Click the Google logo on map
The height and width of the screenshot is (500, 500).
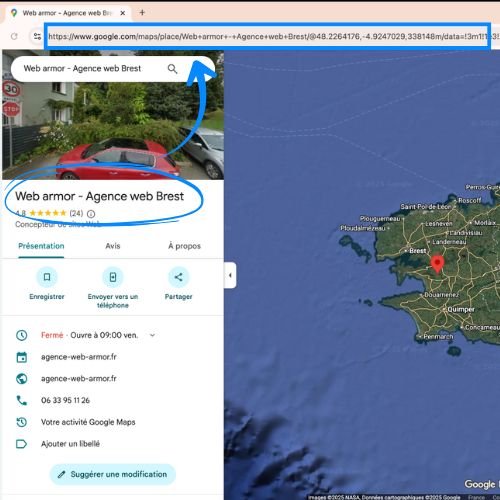point(480,484)
